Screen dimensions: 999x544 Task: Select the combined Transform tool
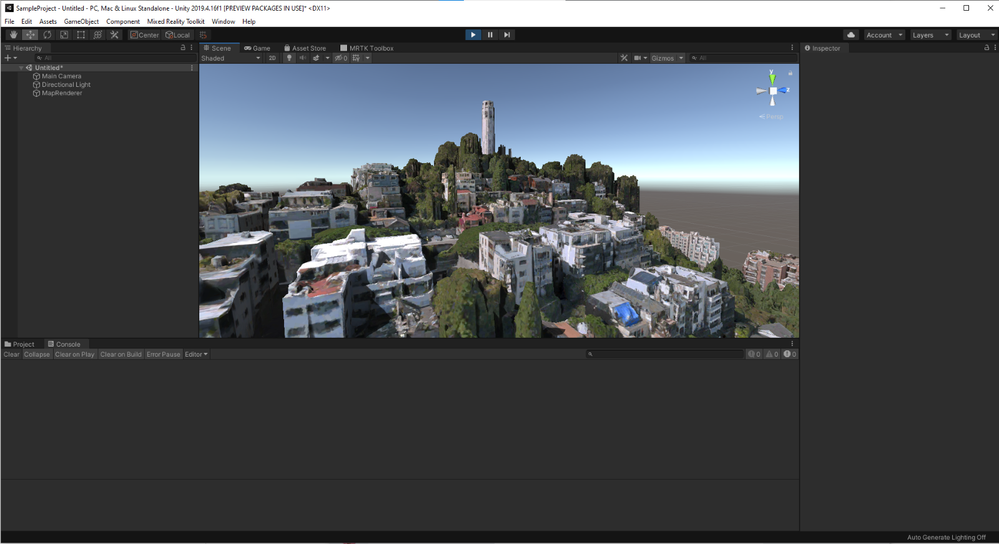click(97, 35)
